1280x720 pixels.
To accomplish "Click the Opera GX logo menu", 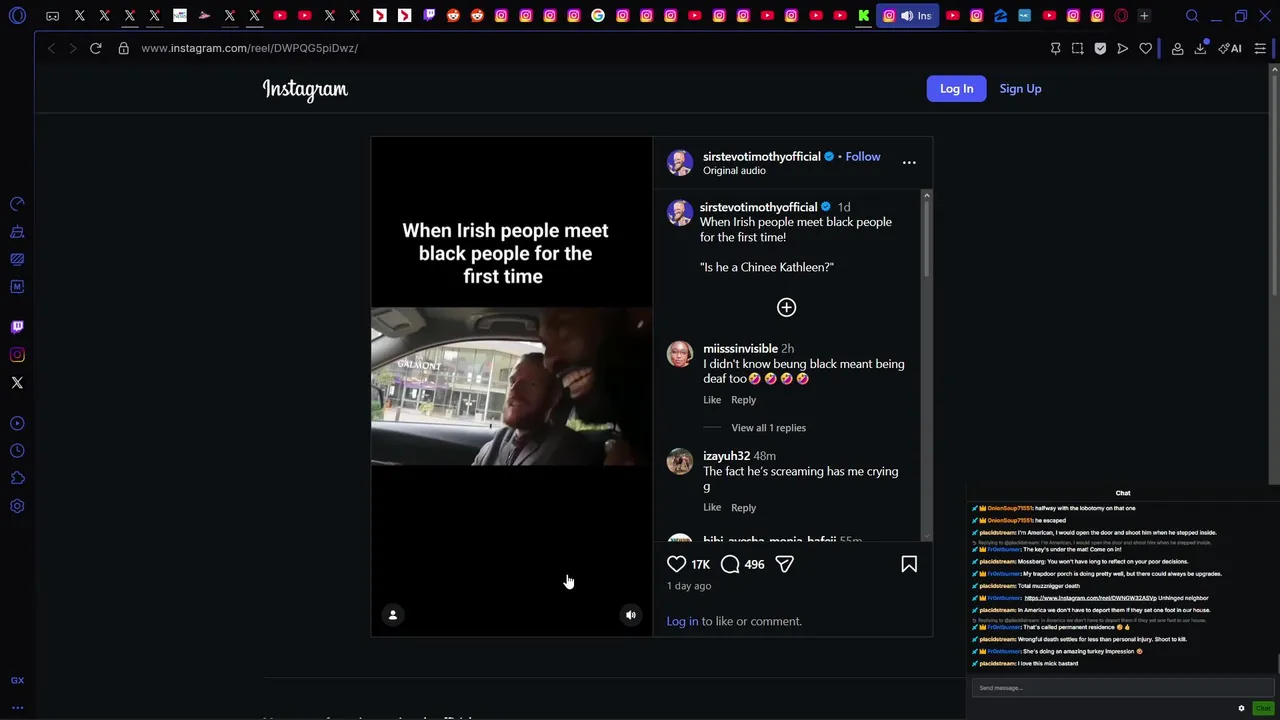I will click(x=17, y=16).
